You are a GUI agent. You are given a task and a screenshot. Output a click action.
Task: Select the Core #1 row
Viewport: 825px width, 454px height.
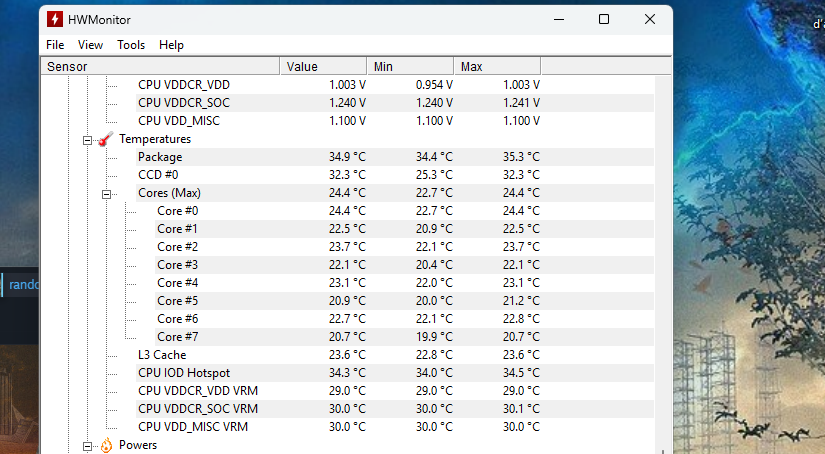click(x=404, y=229)
